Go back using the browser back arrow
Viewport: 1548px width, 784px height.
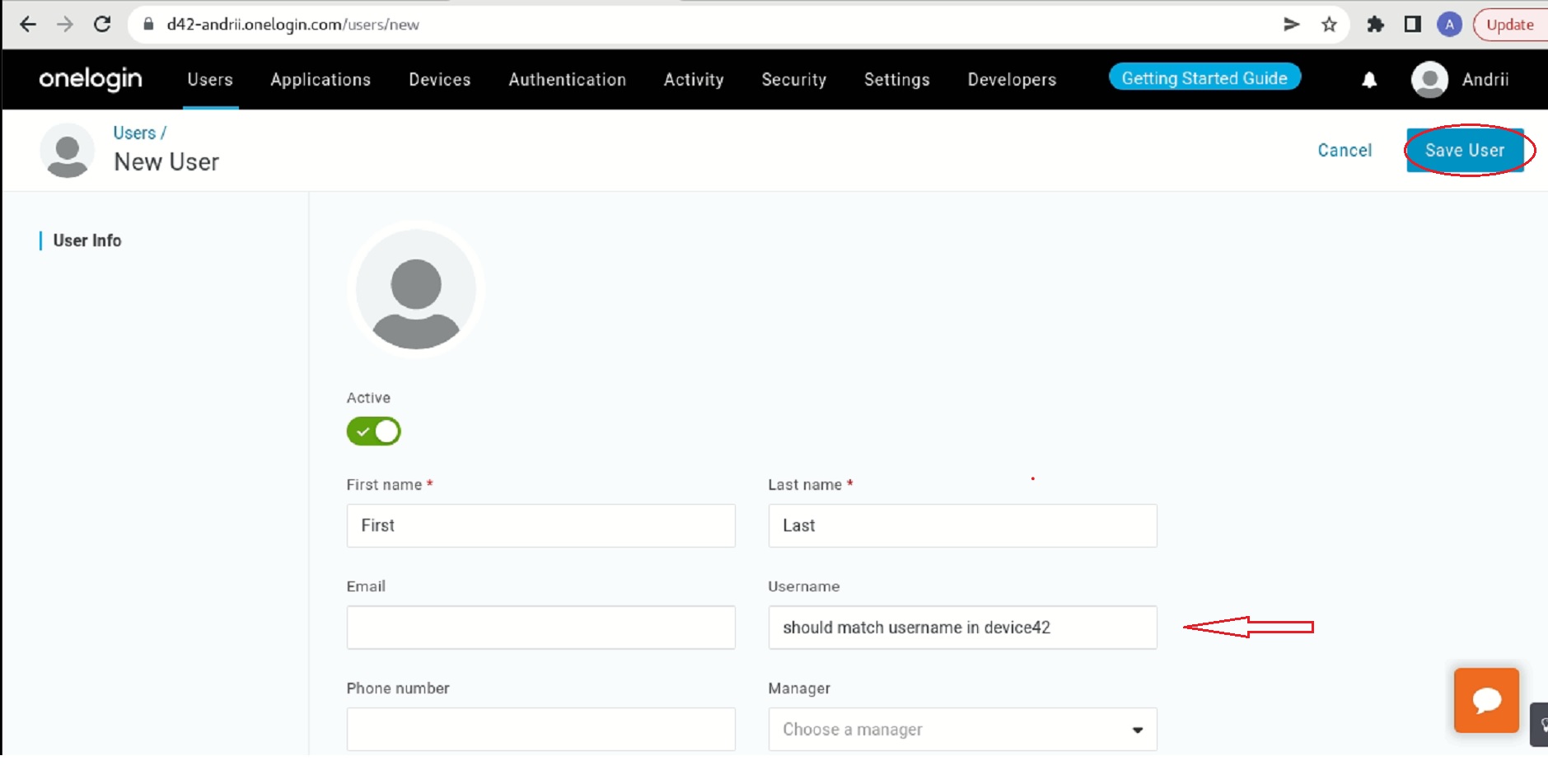(x=28, y=25)
